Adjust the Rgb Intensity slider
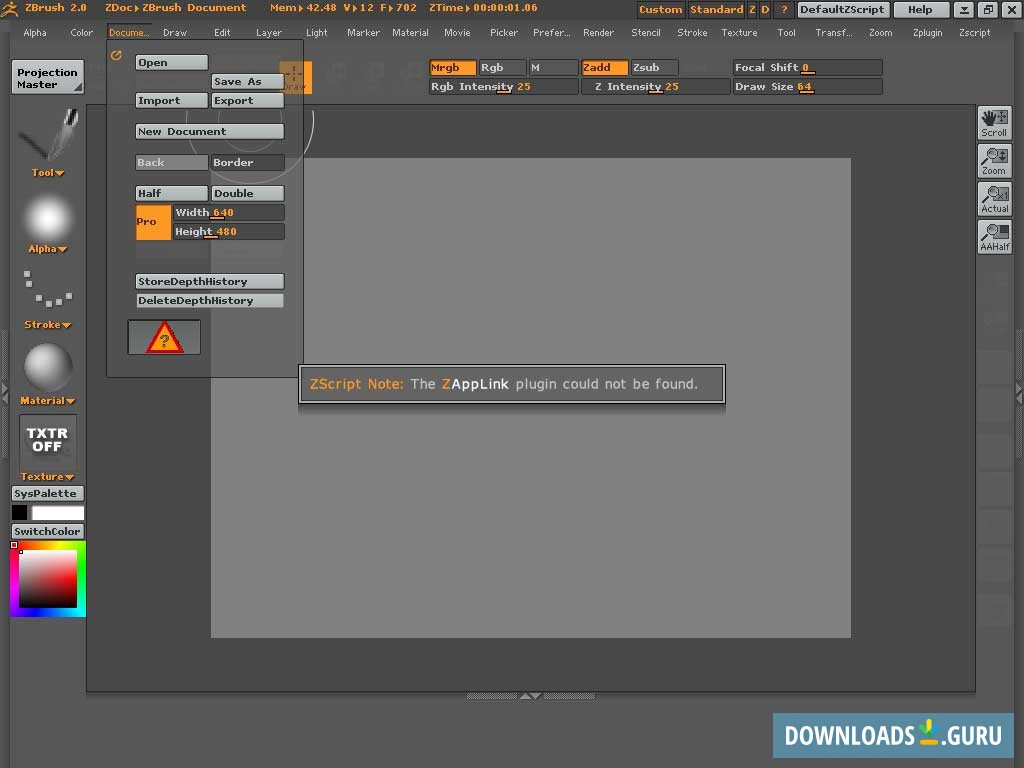The image size is (1024, 768). point(504,87)
